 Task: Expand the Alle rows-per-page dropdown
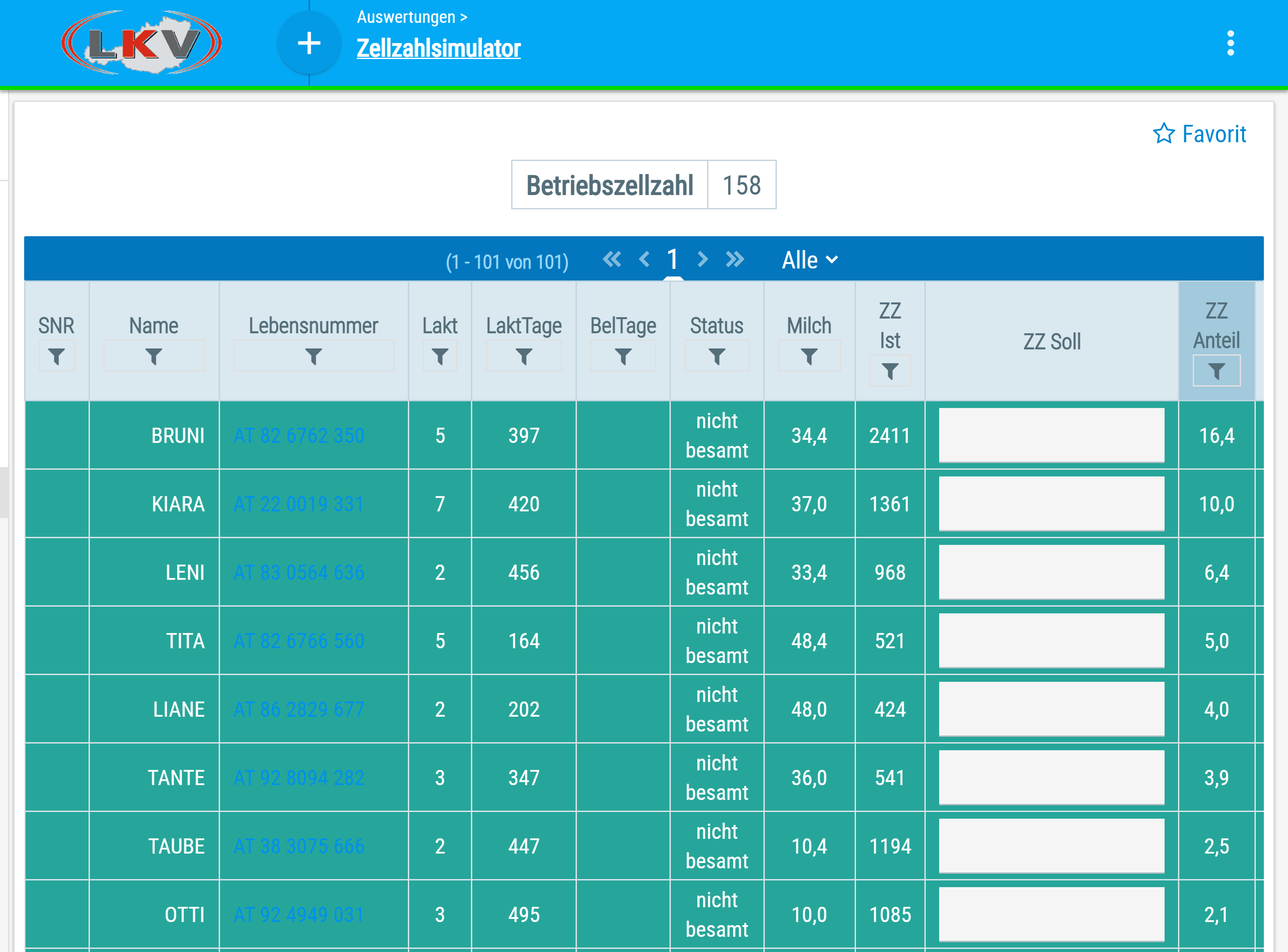pyautogui.click(x=809, y=260)
